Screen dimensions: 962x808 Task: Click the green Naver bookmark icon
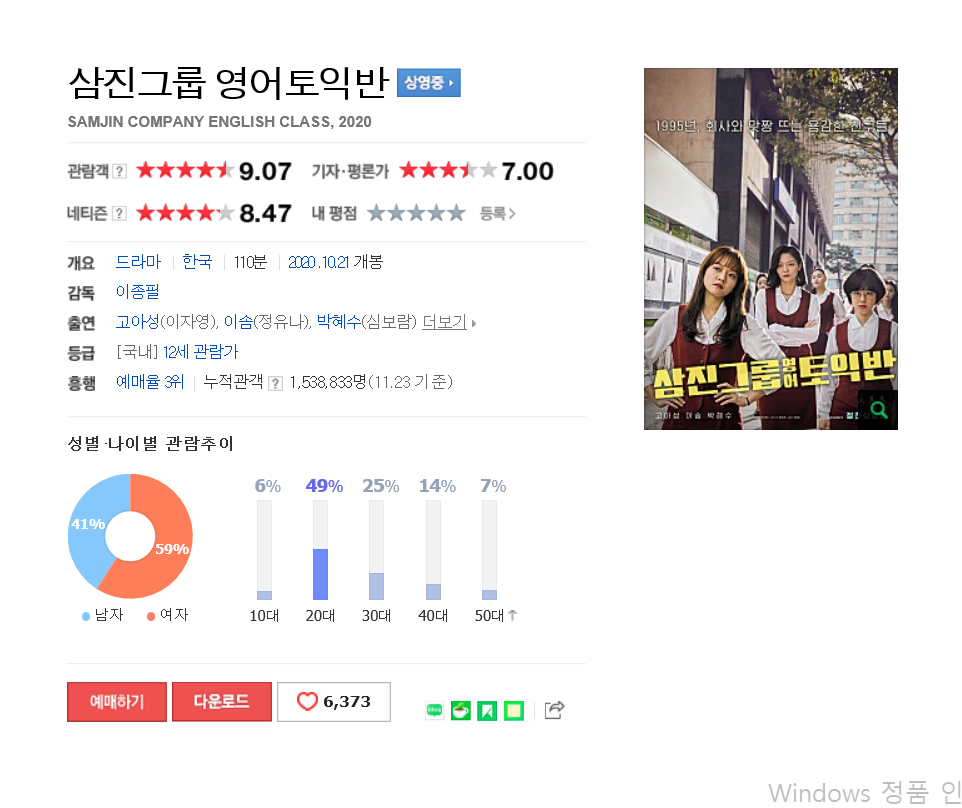pos(487,710)
